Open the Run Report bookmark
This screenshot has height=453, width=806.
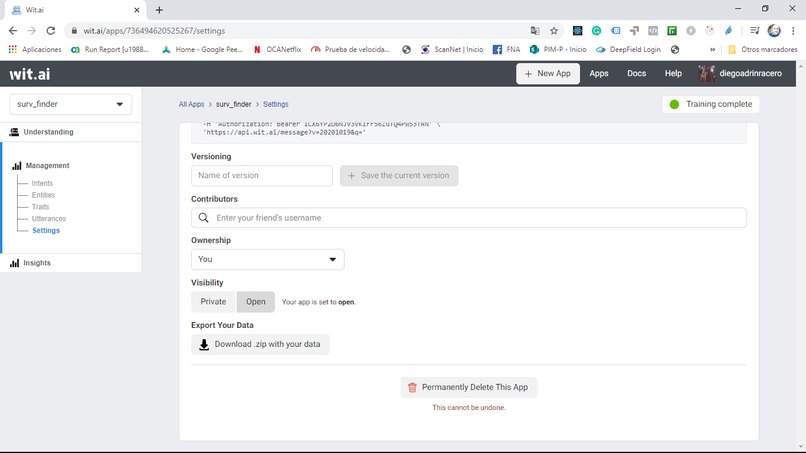110,49
